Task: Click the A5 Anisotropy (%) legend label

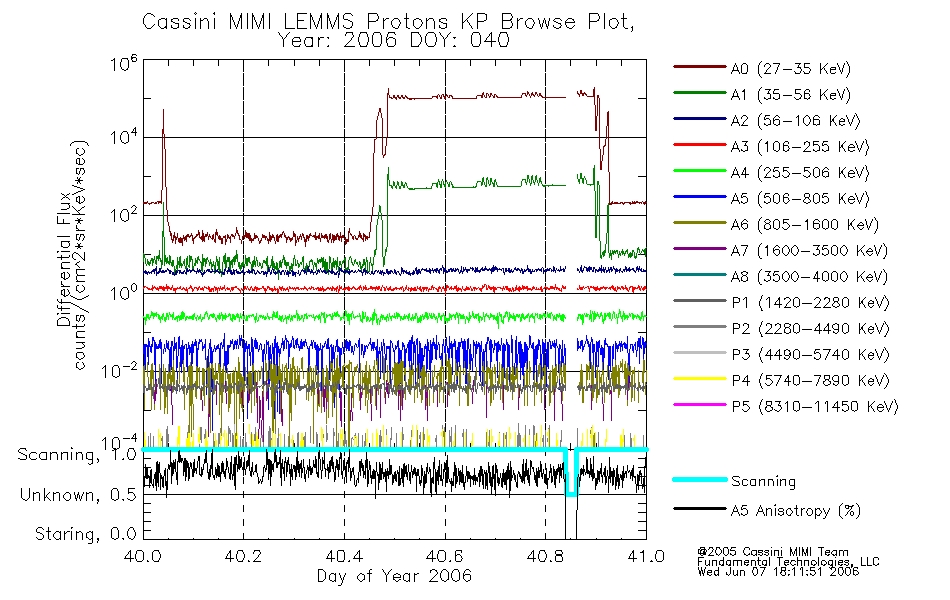Action: (x=796, y=511)
